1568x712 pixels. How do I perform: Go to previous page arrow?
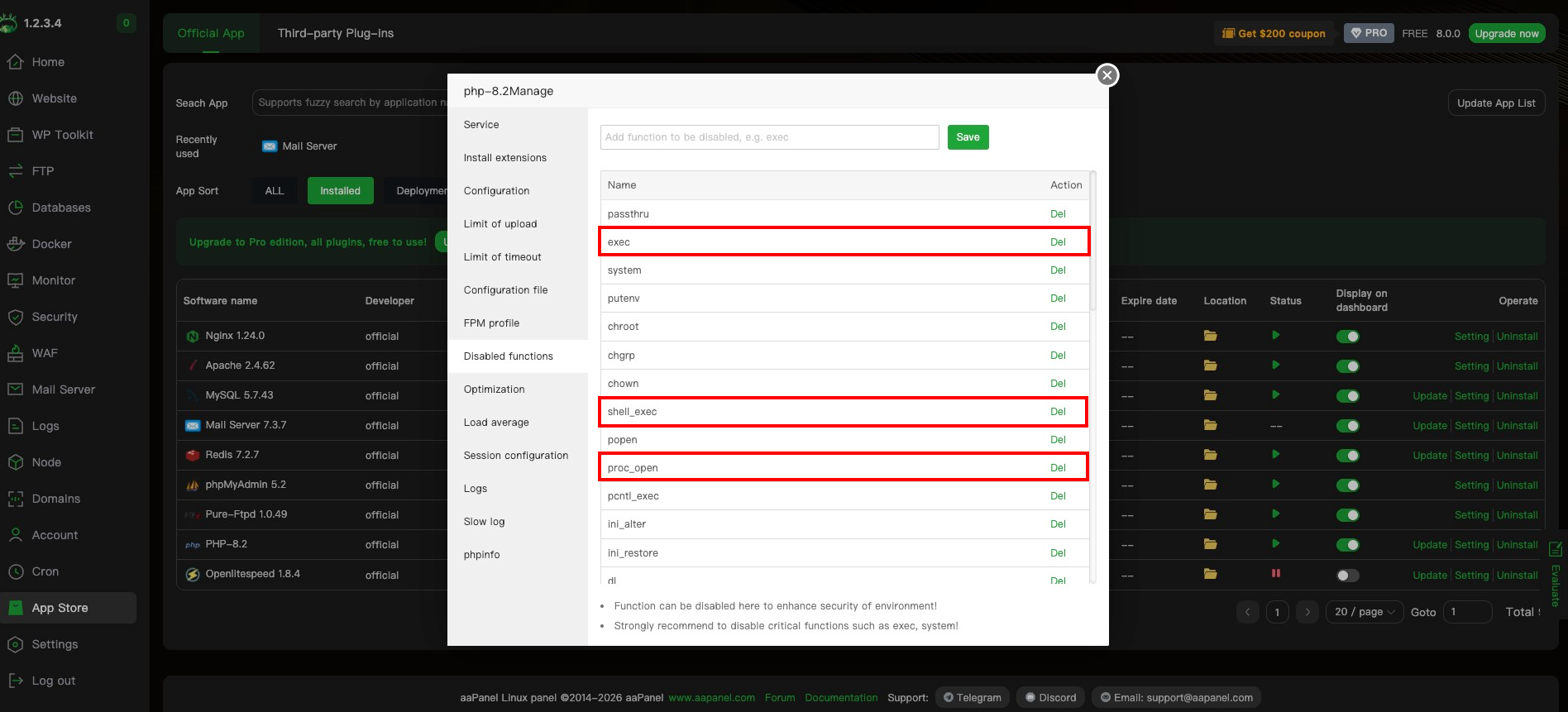[1247, 612]
